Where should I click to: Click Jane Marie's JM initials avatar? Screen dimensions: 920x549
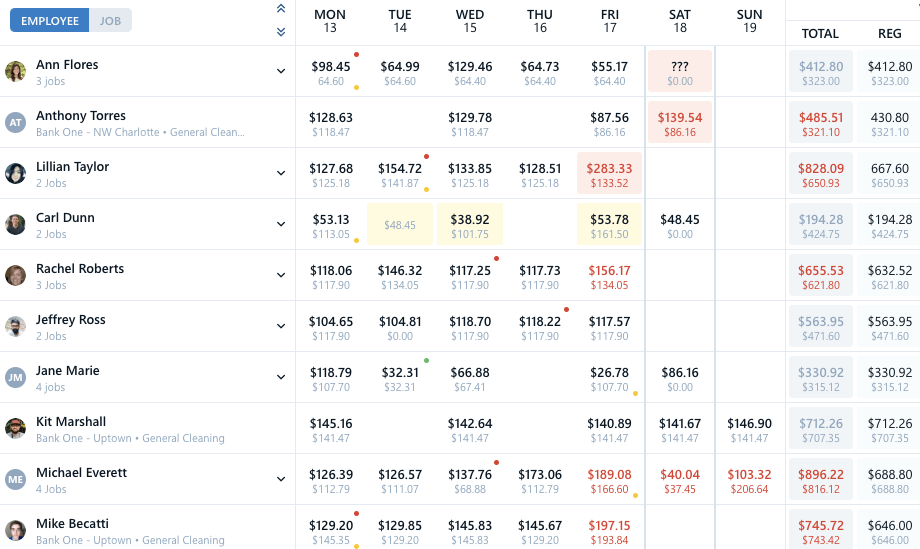tap(15, 377)
